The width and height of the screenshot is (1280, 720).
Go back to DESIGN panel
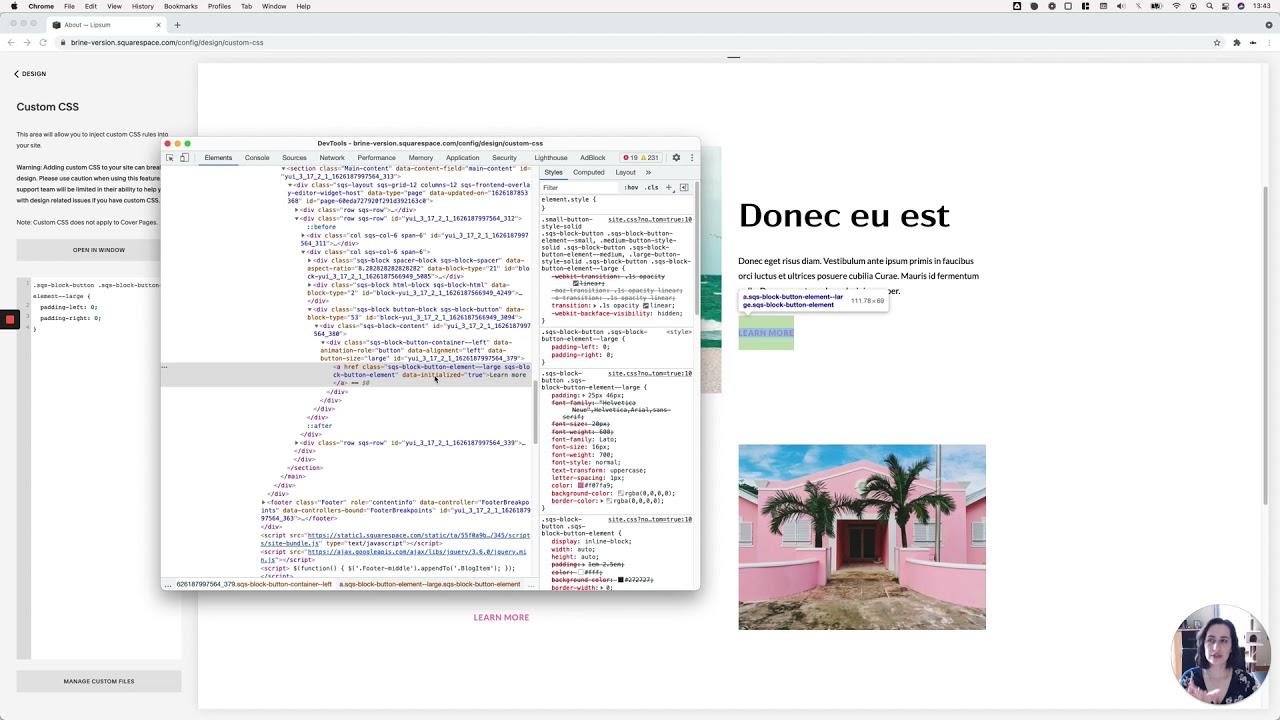[x=30, y=74]
